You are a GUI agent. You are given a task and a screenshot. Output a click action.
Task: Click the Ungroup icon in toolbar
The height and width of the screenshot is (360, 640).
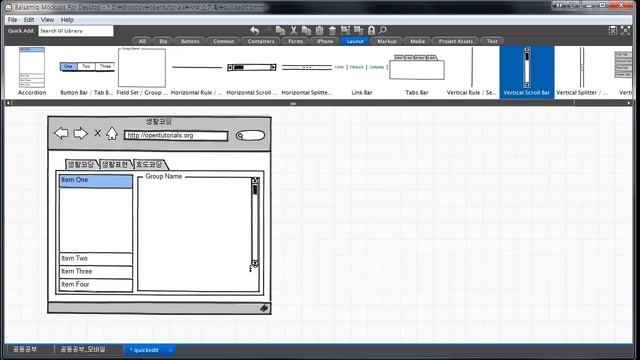358,30
